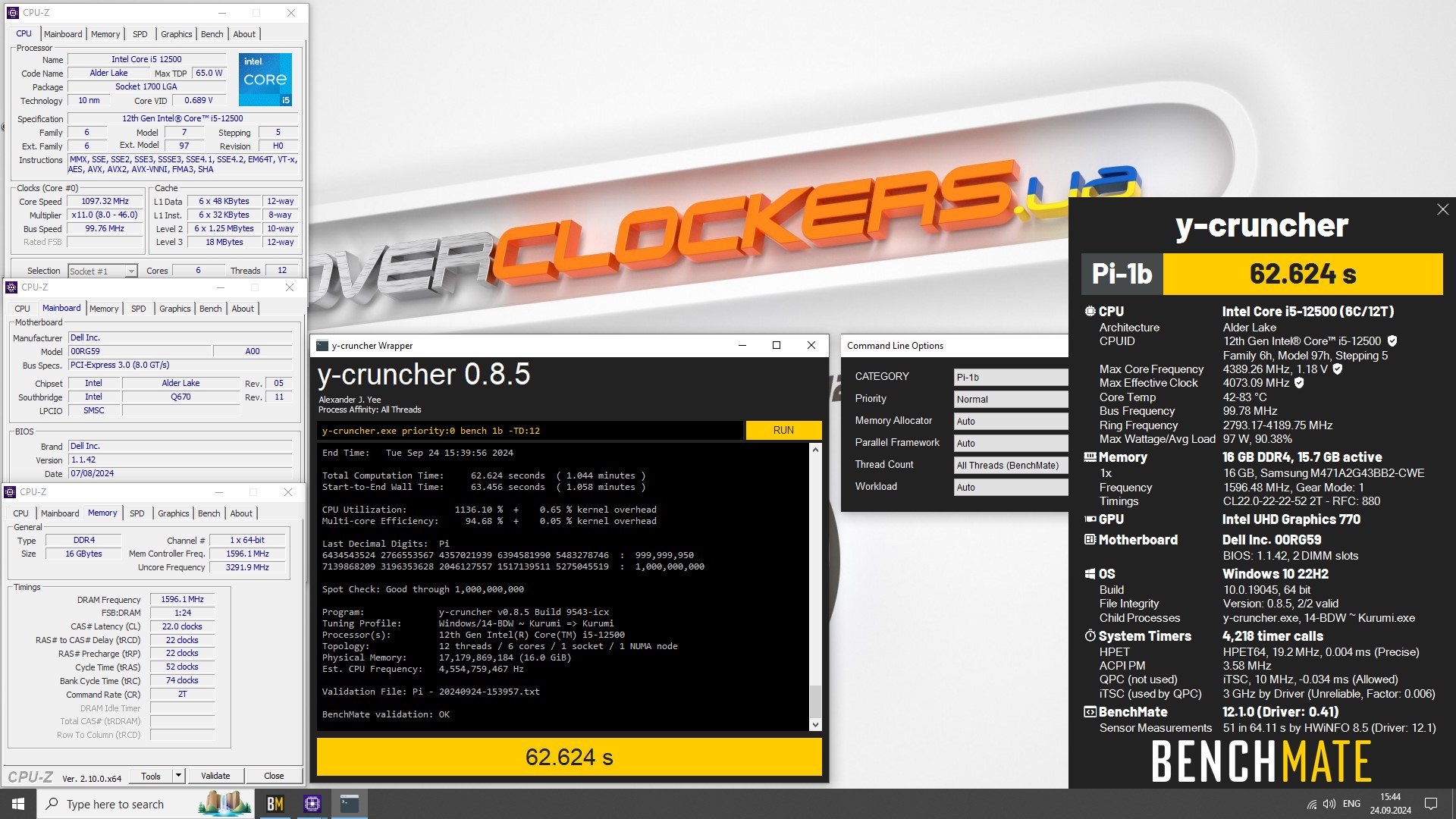The height and width of the screenshot is (819, 1456).
Task: Click the CPU-Z Validate button
Action: coord(215,776)
